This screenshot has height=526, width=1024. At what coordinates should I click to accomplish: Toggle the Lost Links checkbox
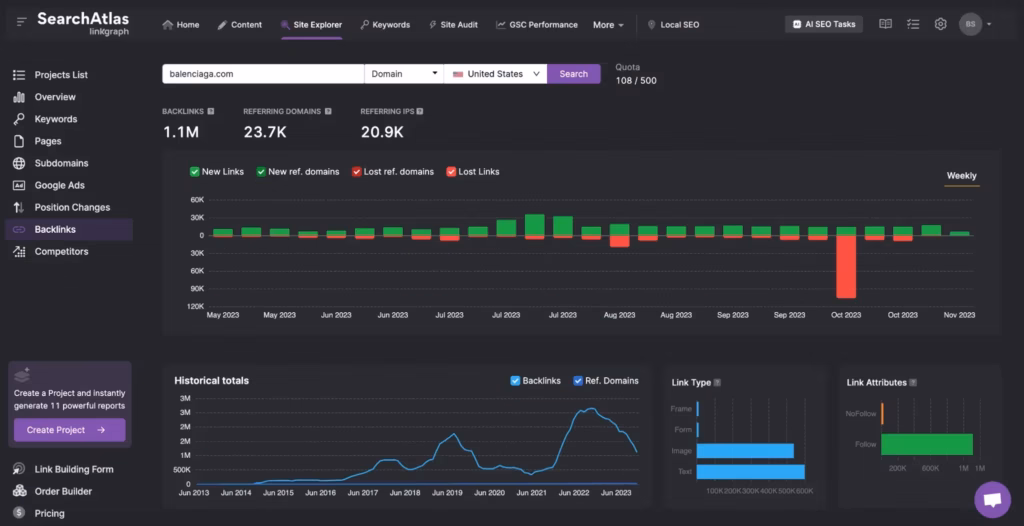pyautogui.click(x=451, y=172)
